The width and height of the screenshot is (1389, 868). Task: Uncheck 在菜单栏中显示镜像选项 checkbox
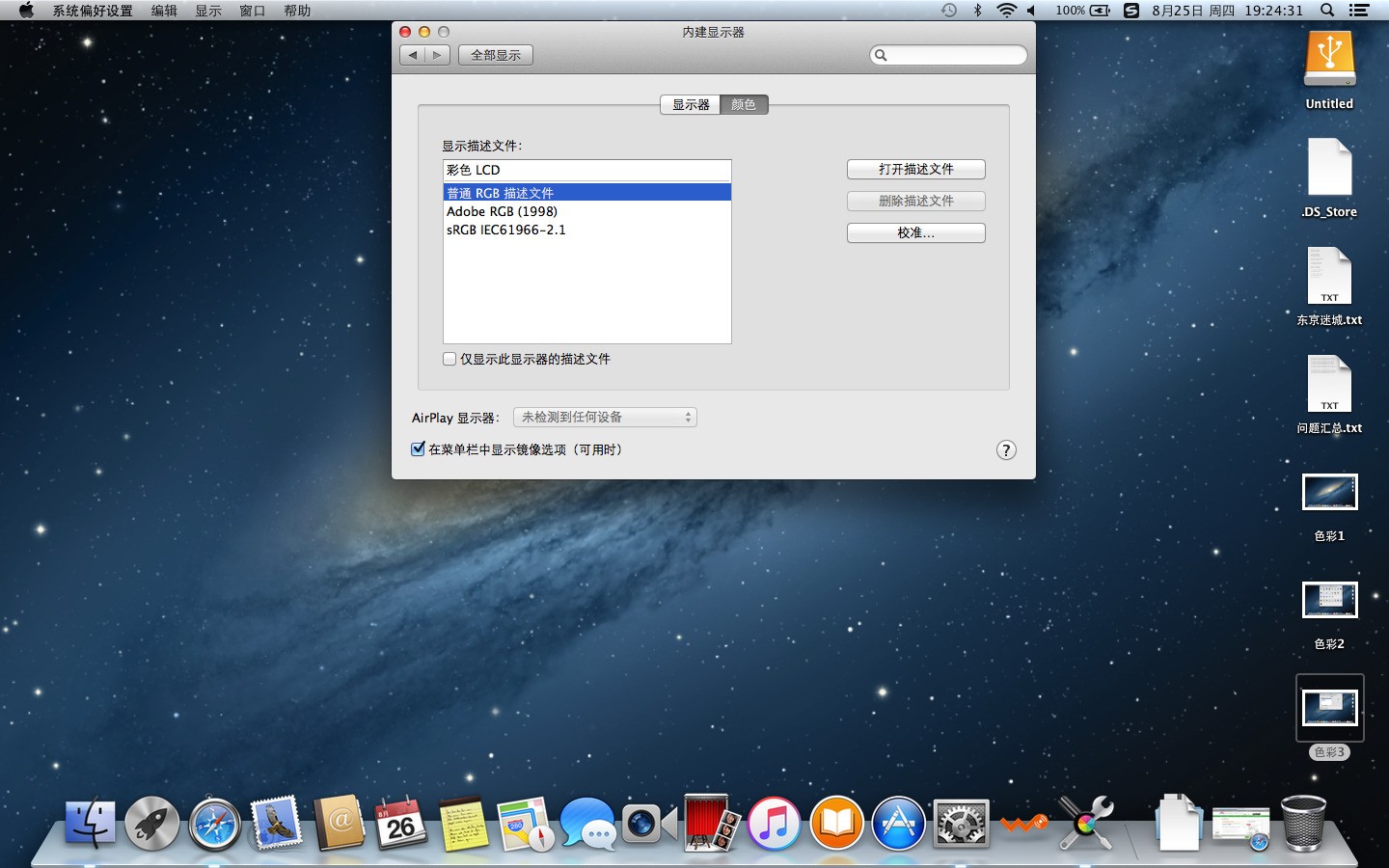pos(418,448)
